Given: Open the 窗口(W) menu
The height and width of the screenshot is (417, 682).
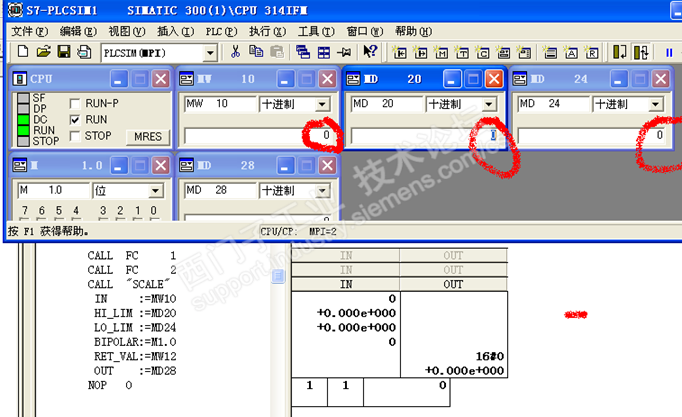Looking at the screenshot, I should pyautogui.click(x=365, y=31).
